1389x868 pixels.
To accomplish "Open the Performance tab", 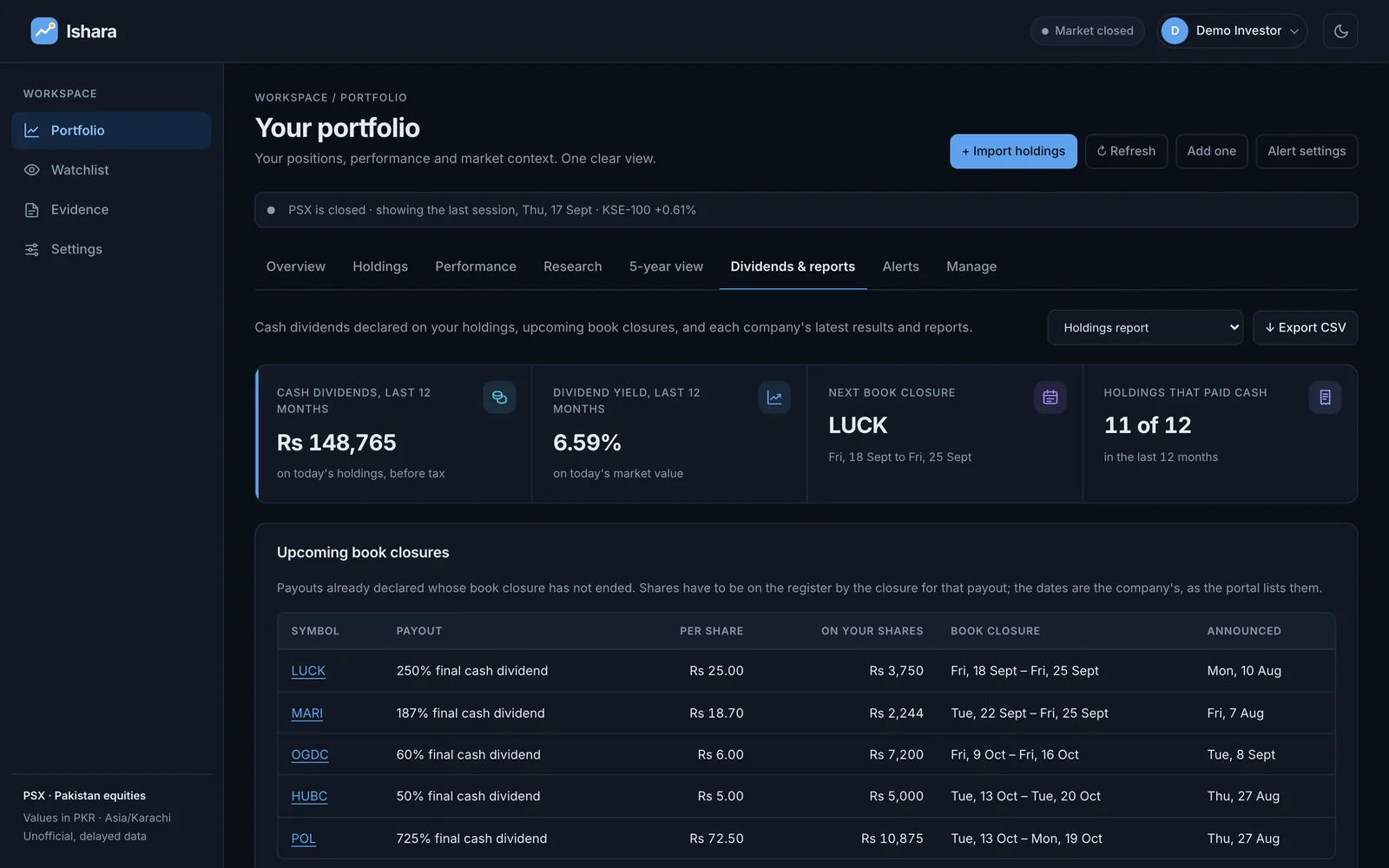I will tap(476, 266).
